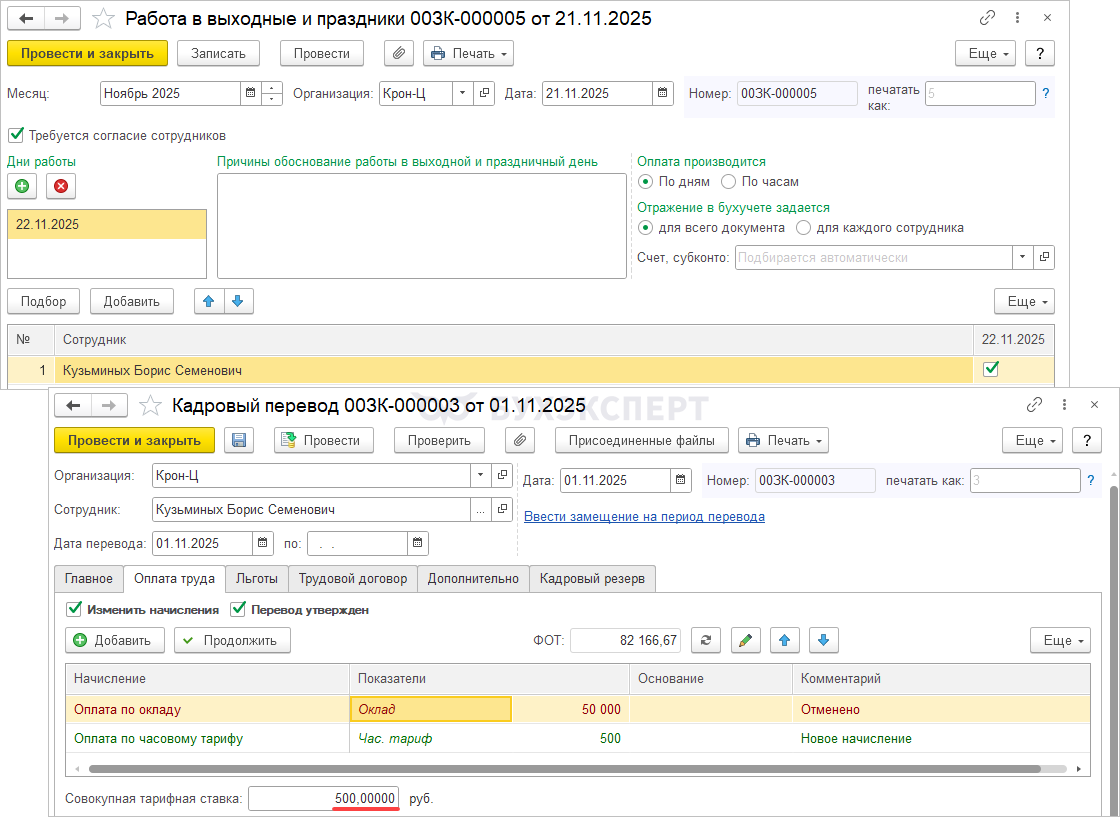Open calendar picker for Дата перевода

[x=263, y=543]
